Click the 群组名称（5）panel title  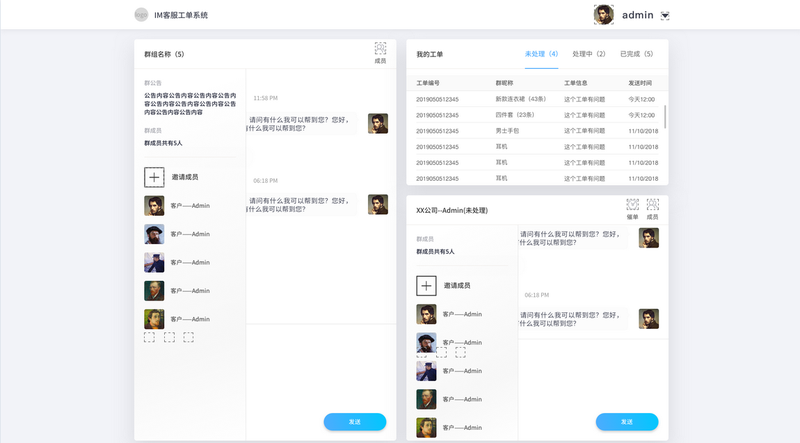pyautogui.click(x=164, y=54)
